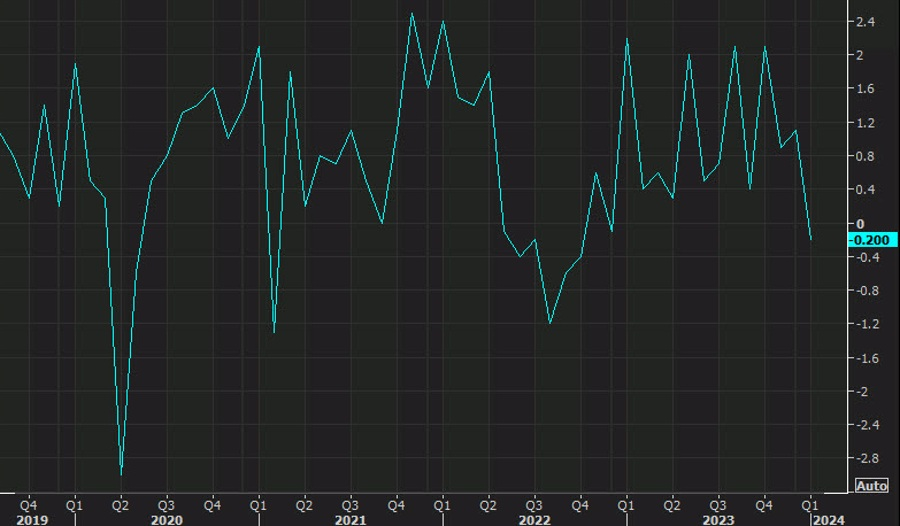Click the line's deepest trough near -2.8
The width and height of the screenshot is (900, 526).
coord(121,474)
